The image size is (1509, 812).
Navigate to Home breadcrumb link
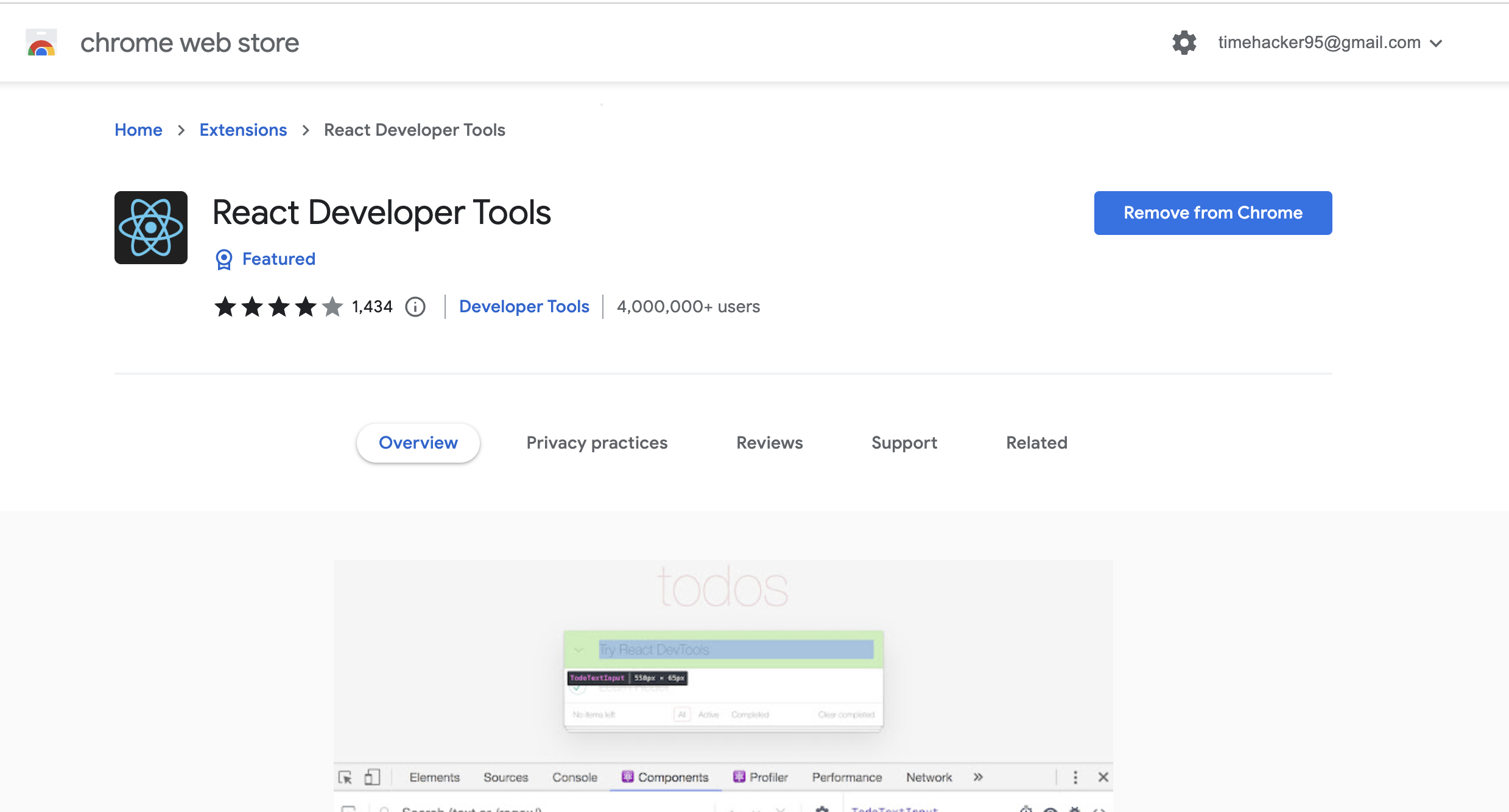(138, 130)
